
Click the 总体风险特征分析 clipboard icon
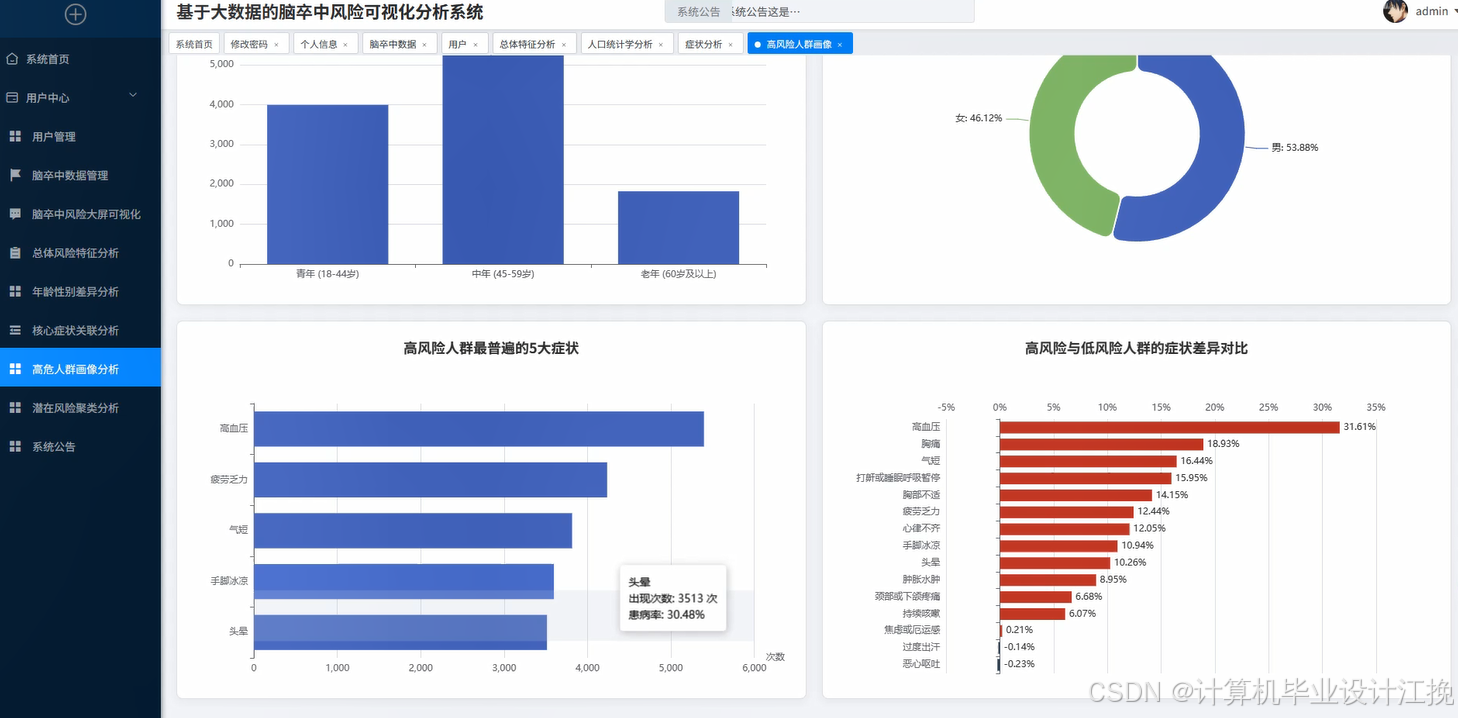coord(15,253)
